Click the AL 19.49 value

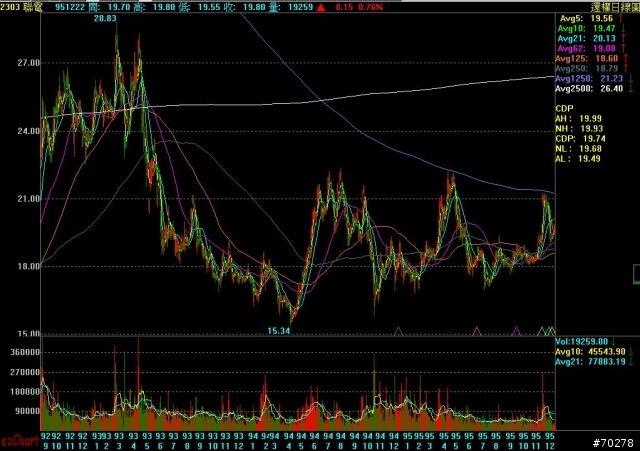[578, 159]
